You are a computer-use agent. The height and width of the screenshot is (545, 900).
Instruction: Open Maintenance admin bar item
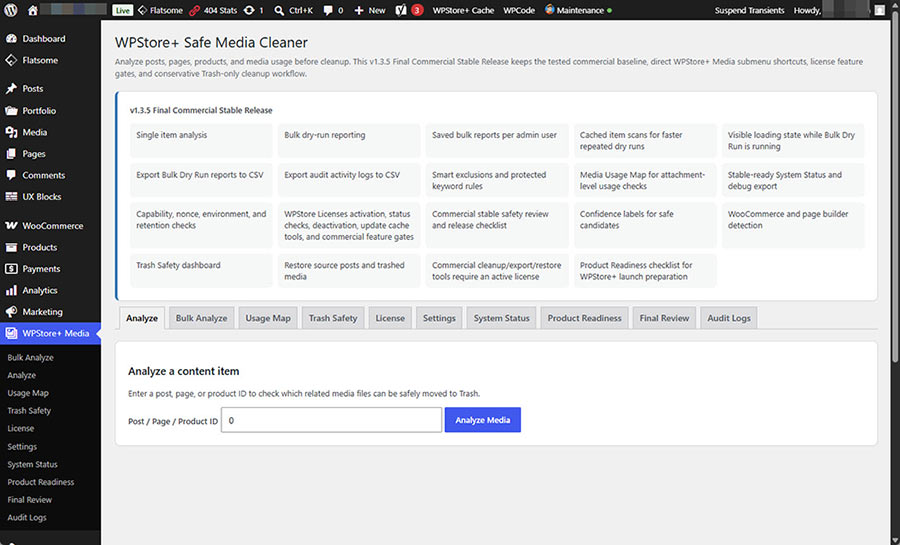point(578,10)
